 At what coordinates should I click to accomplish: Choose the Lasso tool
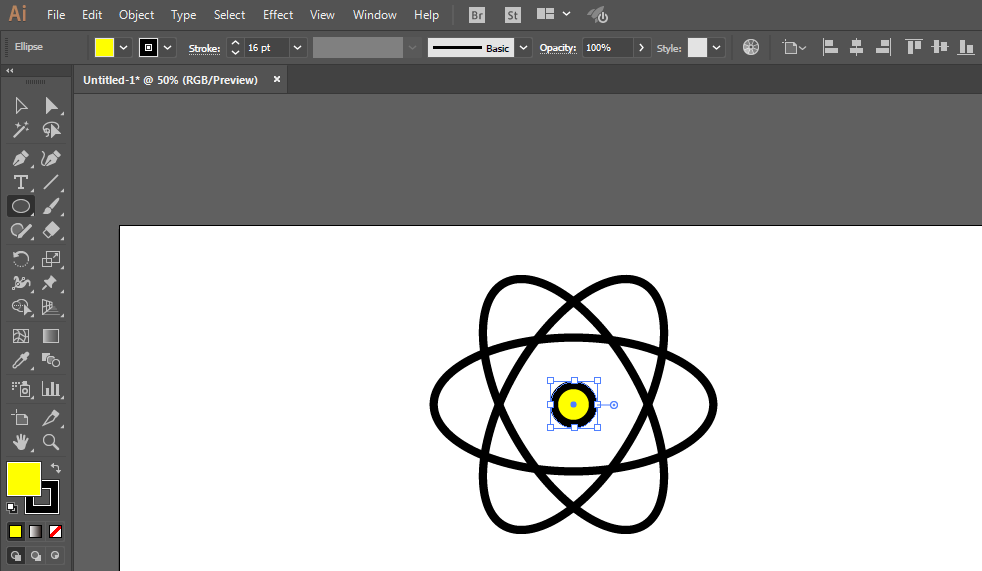[x=51, y=130]
